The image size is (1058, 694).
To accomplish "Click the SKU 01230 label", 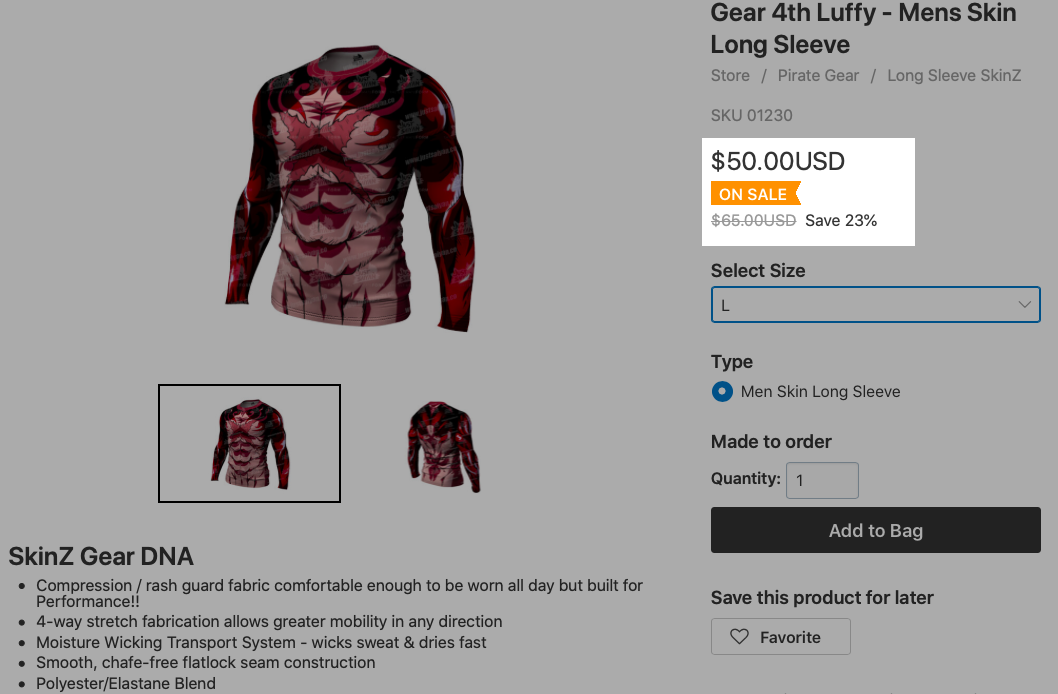I will pyautogui.click(x=751, y=115).
